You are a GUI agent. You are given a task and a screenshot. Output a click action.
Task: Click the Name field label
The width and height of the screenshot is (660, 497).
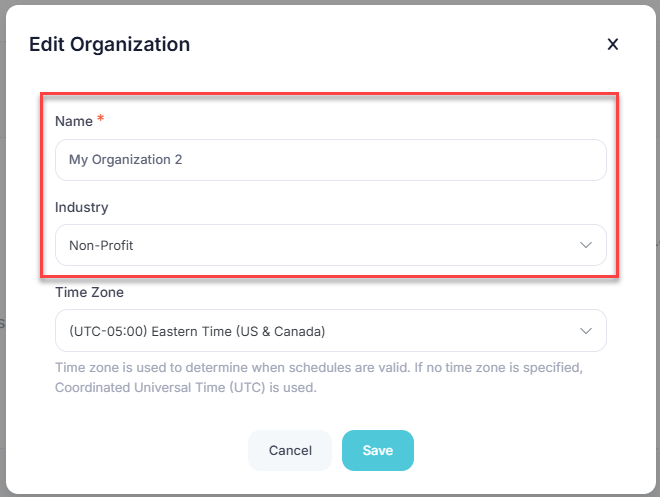(73, 121)
